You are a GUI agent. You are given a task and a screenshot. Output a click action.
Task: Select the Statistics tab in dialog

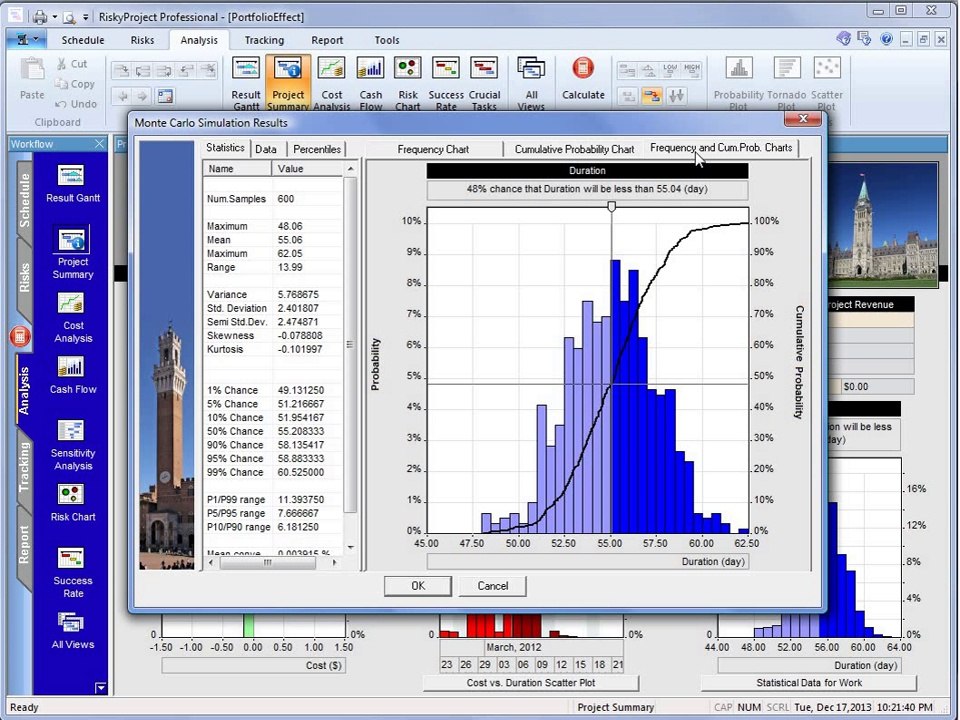[x=225, y=148]
